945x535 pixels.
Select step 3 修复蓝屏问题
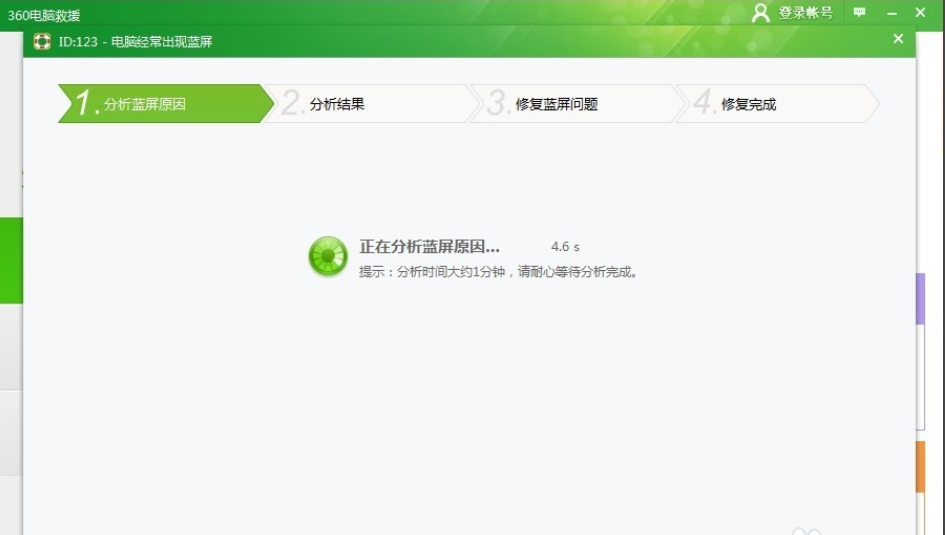[579, 104]
